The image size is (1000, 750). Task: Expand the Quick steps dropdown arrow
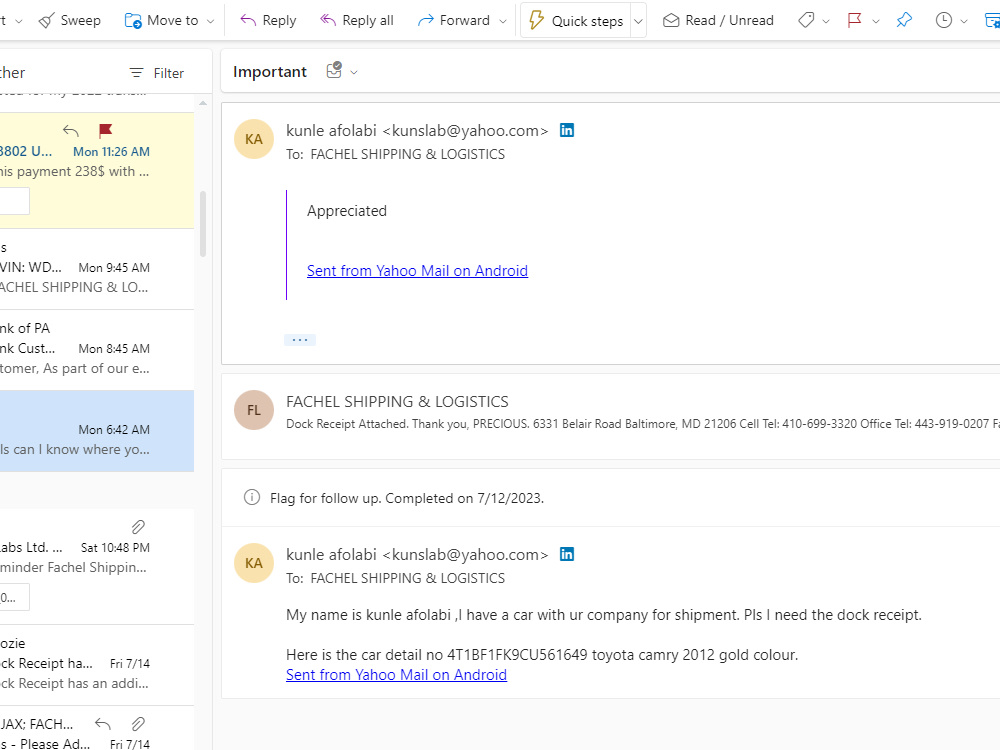tap(638, 21)
